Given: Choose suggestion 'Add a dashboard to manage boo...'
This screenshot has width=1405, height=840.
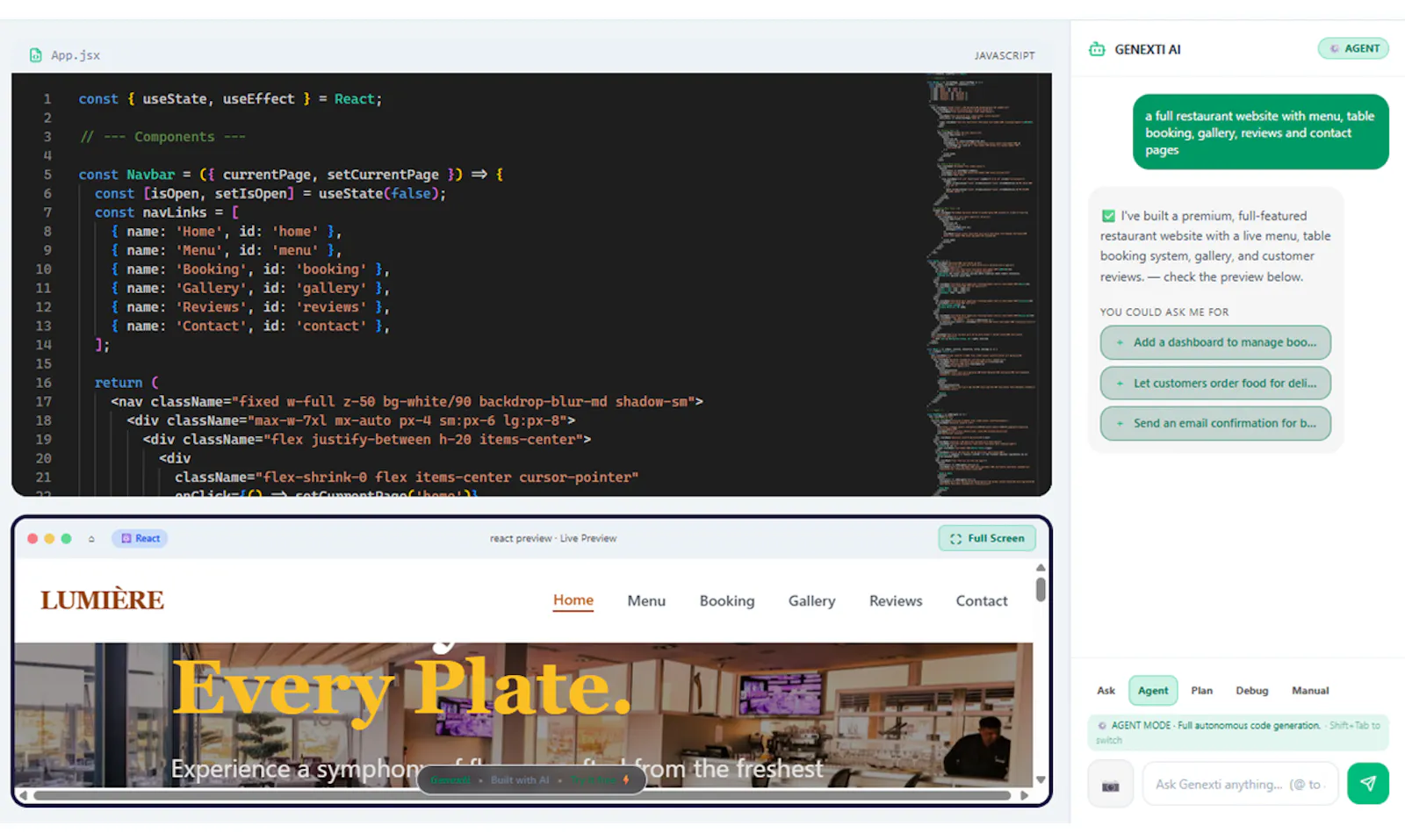Looking at the screenshot, I should click(x=1215, y=342).
